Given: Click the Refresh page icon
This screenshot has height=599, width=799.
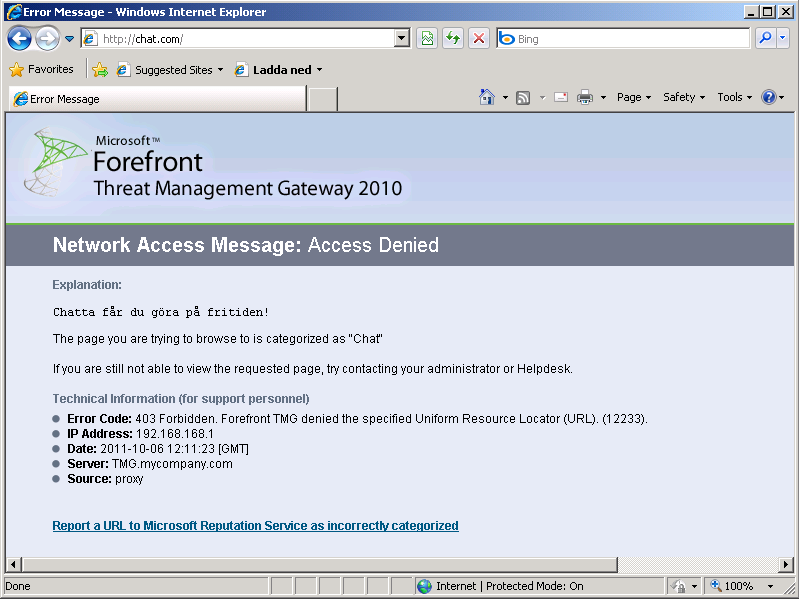Looking at the screenshot, I should 453,39.
